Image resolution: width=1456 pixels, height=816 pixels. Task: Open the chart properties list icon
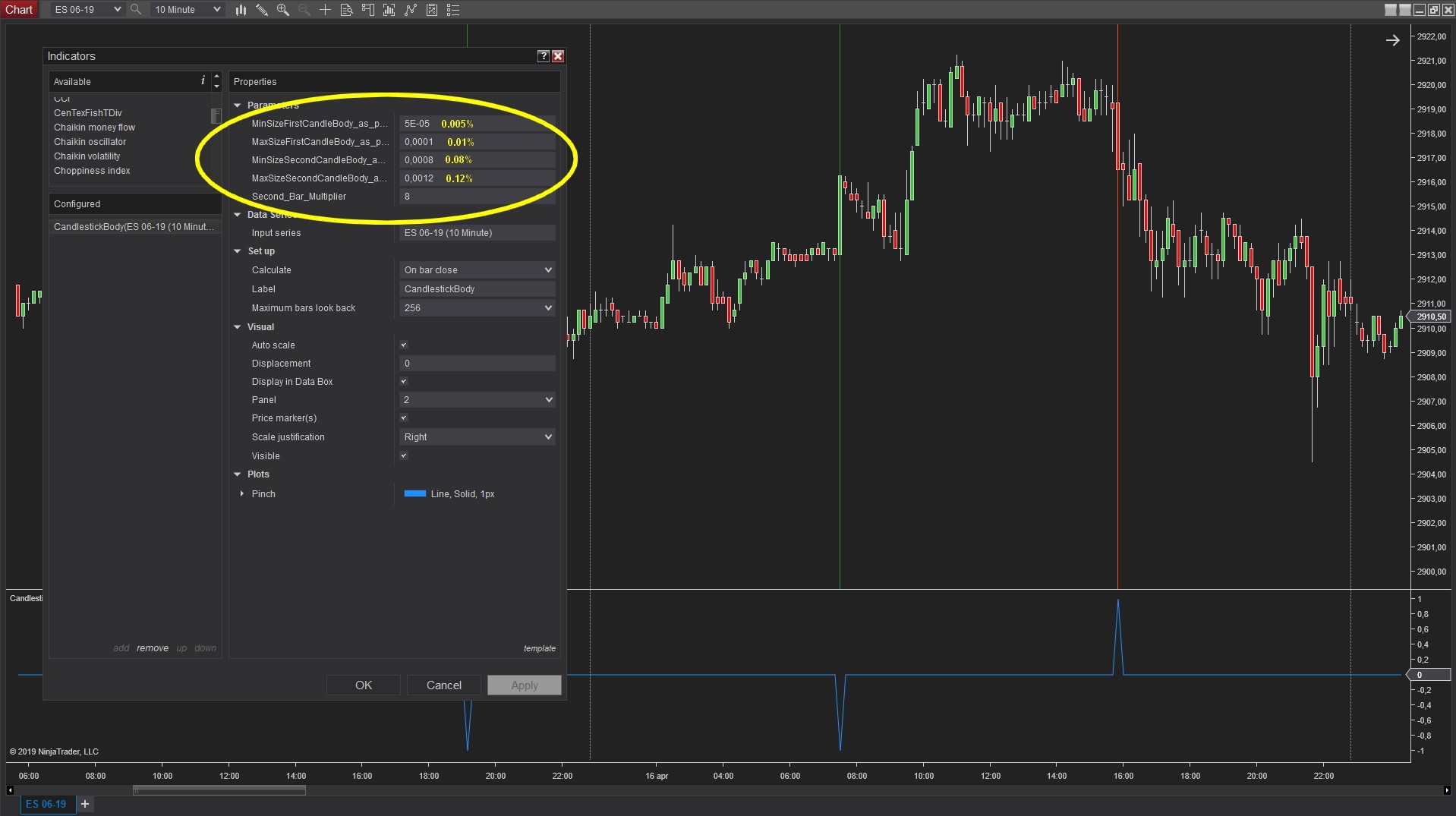[453, 10]
